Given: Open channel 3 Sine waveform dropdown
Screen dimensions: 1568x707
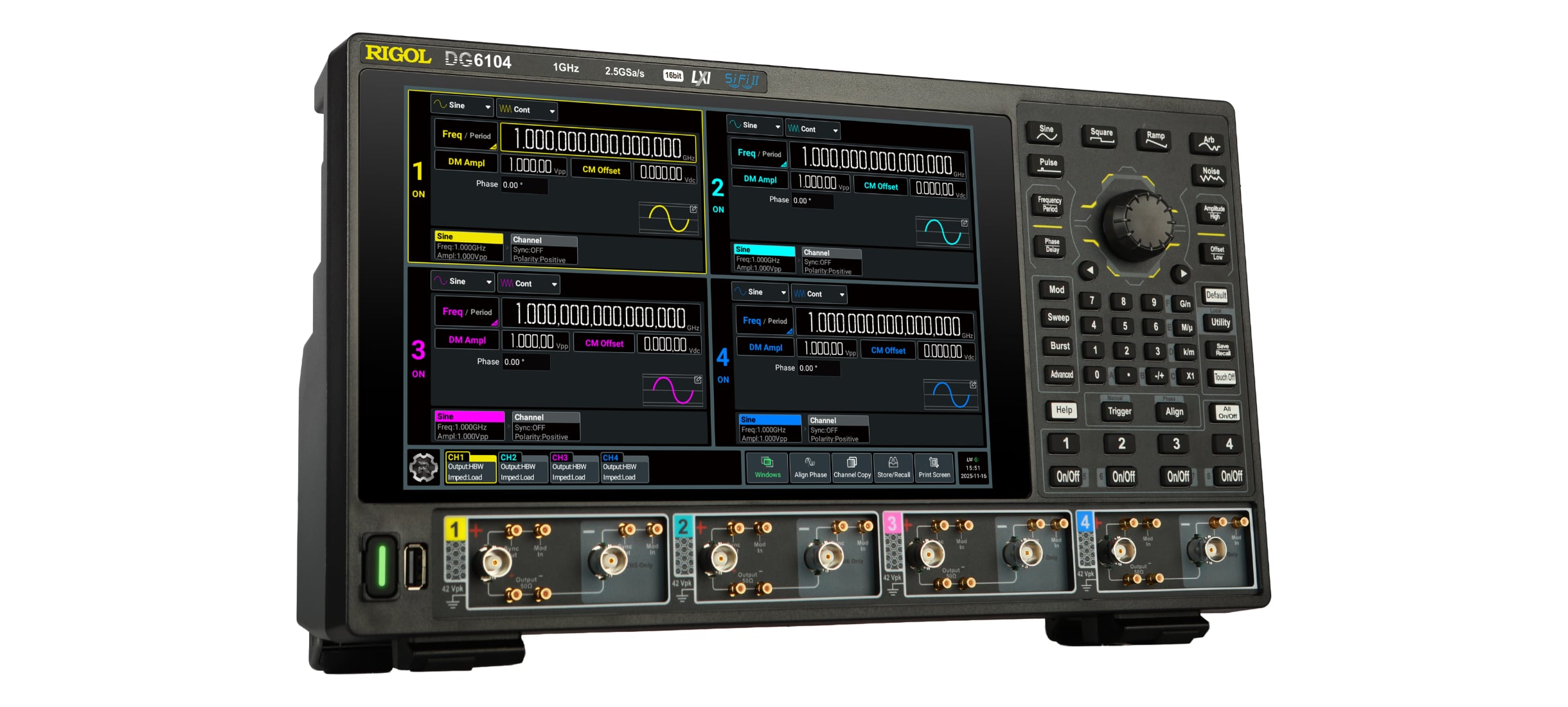Looking at the screenshot, I should pyautogui.click(x=463, y=282).
